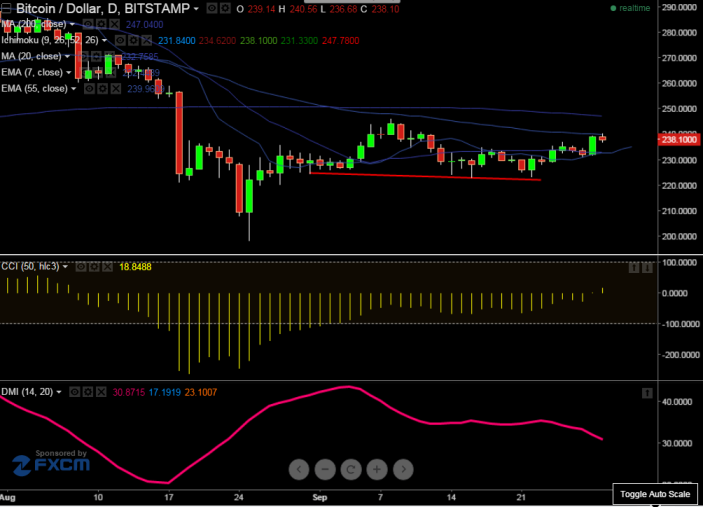Image resolution: width=703 pixels, height=507 pixels.
Task: Click the realtime status indicator
Action: tap(630, 8)
